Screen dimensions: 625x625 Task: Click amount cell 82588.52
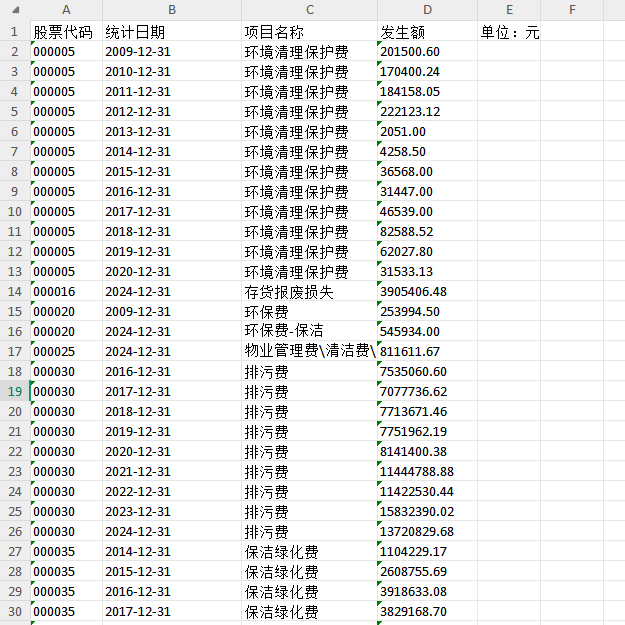(427, 231)
